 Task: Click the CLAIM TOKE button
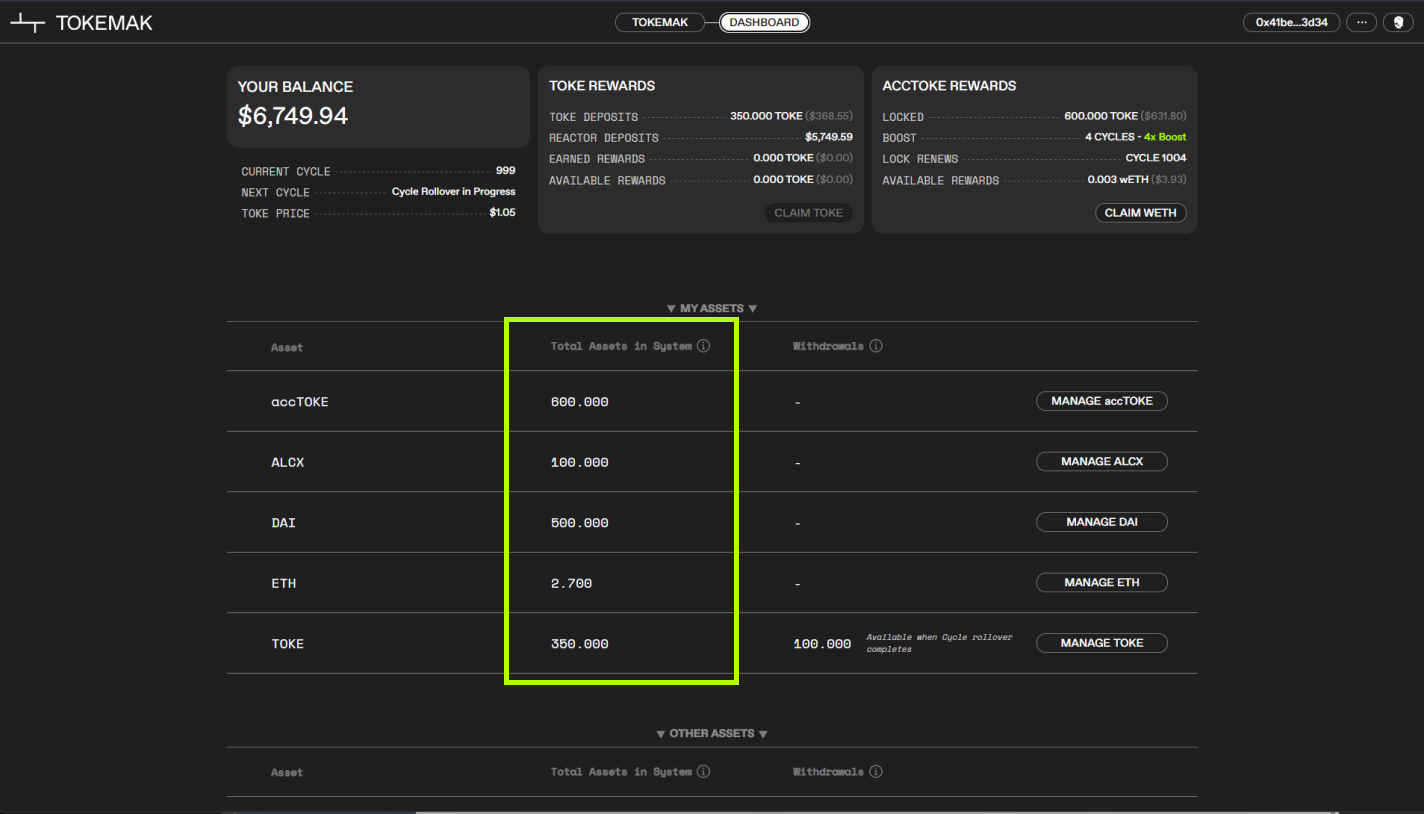point(808,213)
